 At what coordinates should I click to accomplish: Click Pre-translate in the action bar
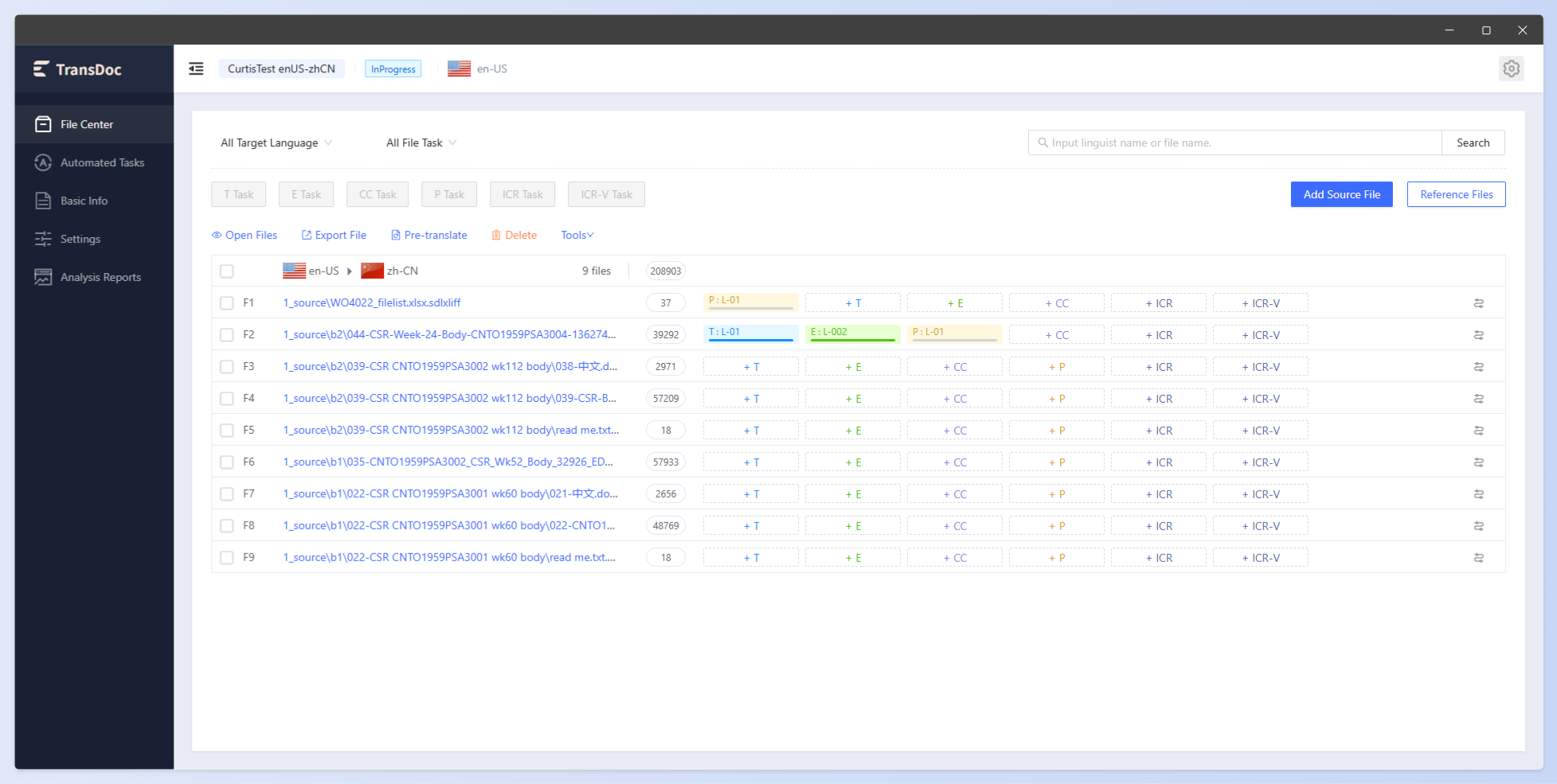click(428, 235)
